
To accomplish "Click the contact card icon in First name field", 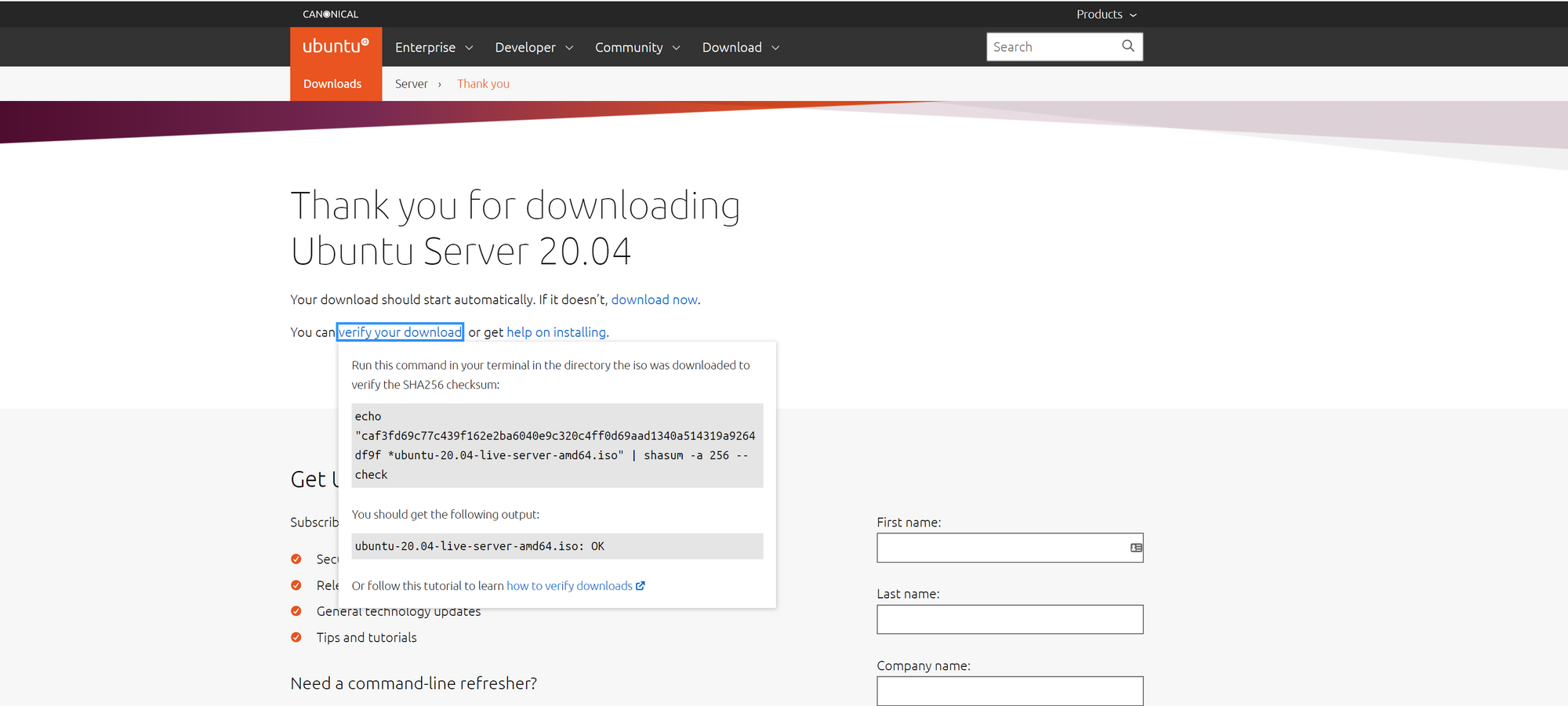I will point(1135,548).
